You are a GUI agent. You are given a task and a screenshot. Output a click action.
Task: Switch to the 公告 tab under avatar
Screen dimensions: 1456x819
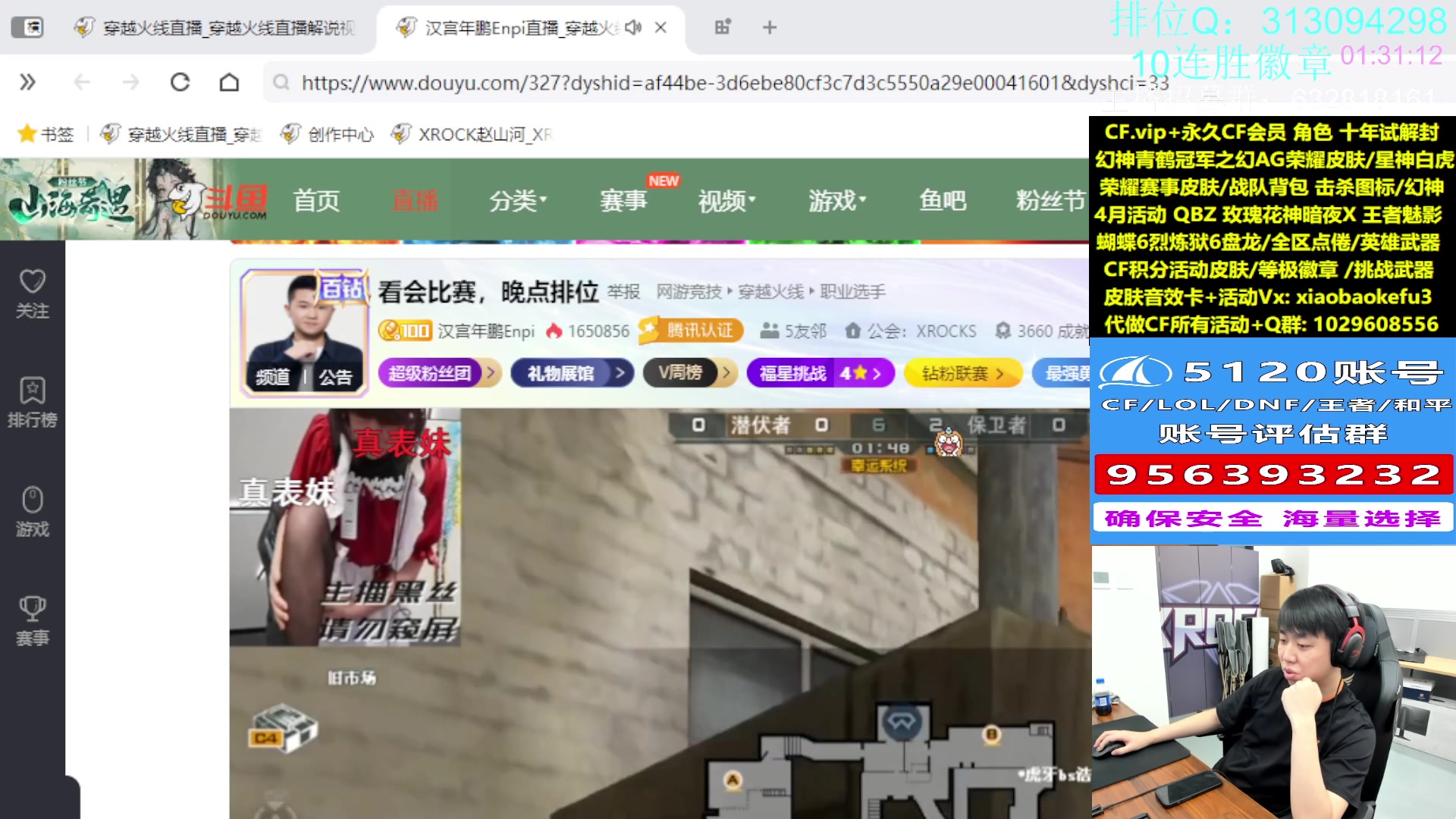pos(336,377)
